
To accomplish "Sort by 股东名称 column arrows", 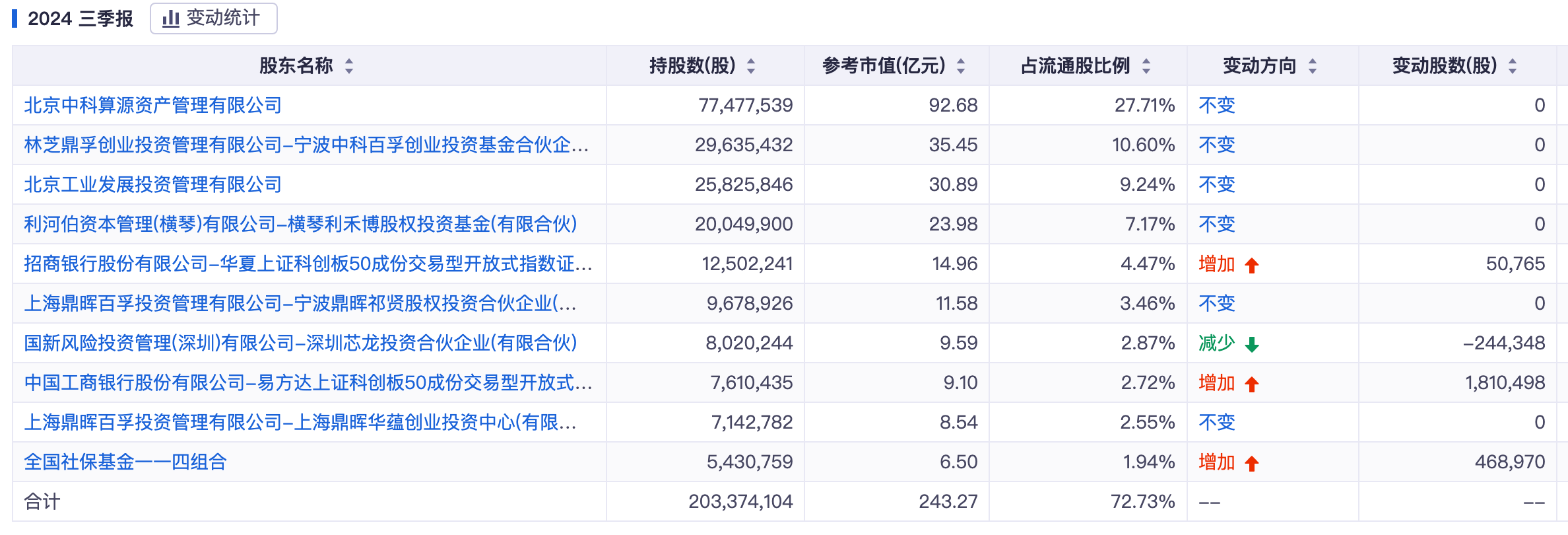I will tap(349, 66).
